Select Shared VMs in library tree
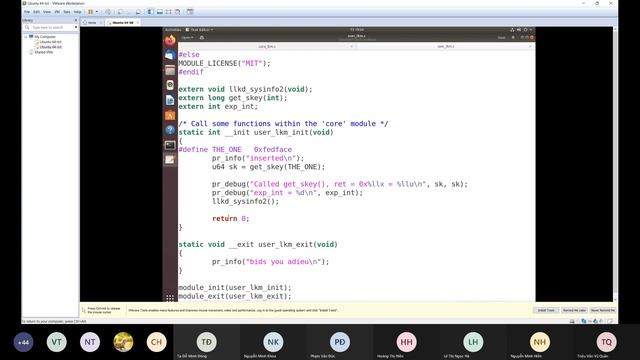The height and width of the screenshot is (360, 640). 43,52
